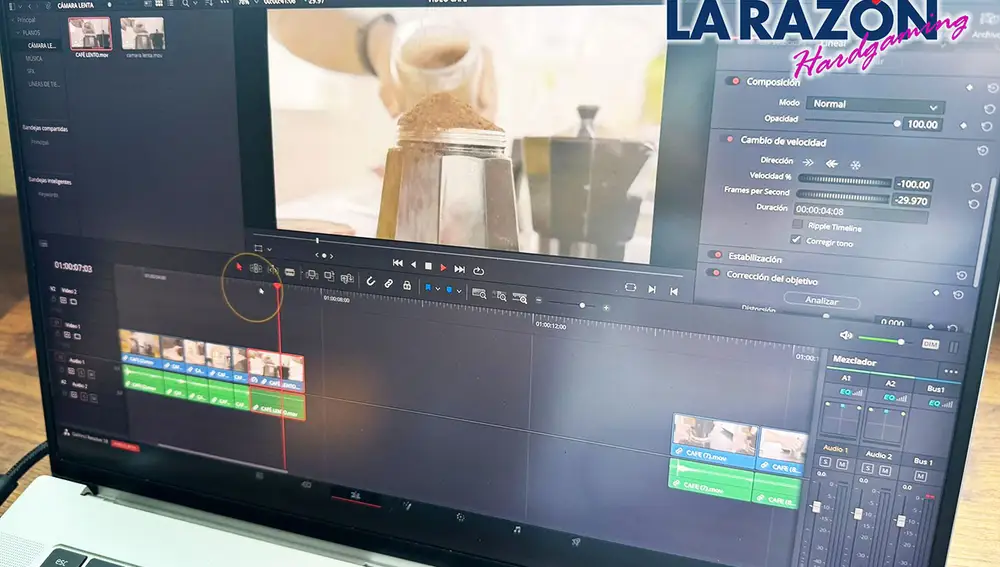
Task: Open the marker color dropdown arrow
Action: tap(459, 291)
